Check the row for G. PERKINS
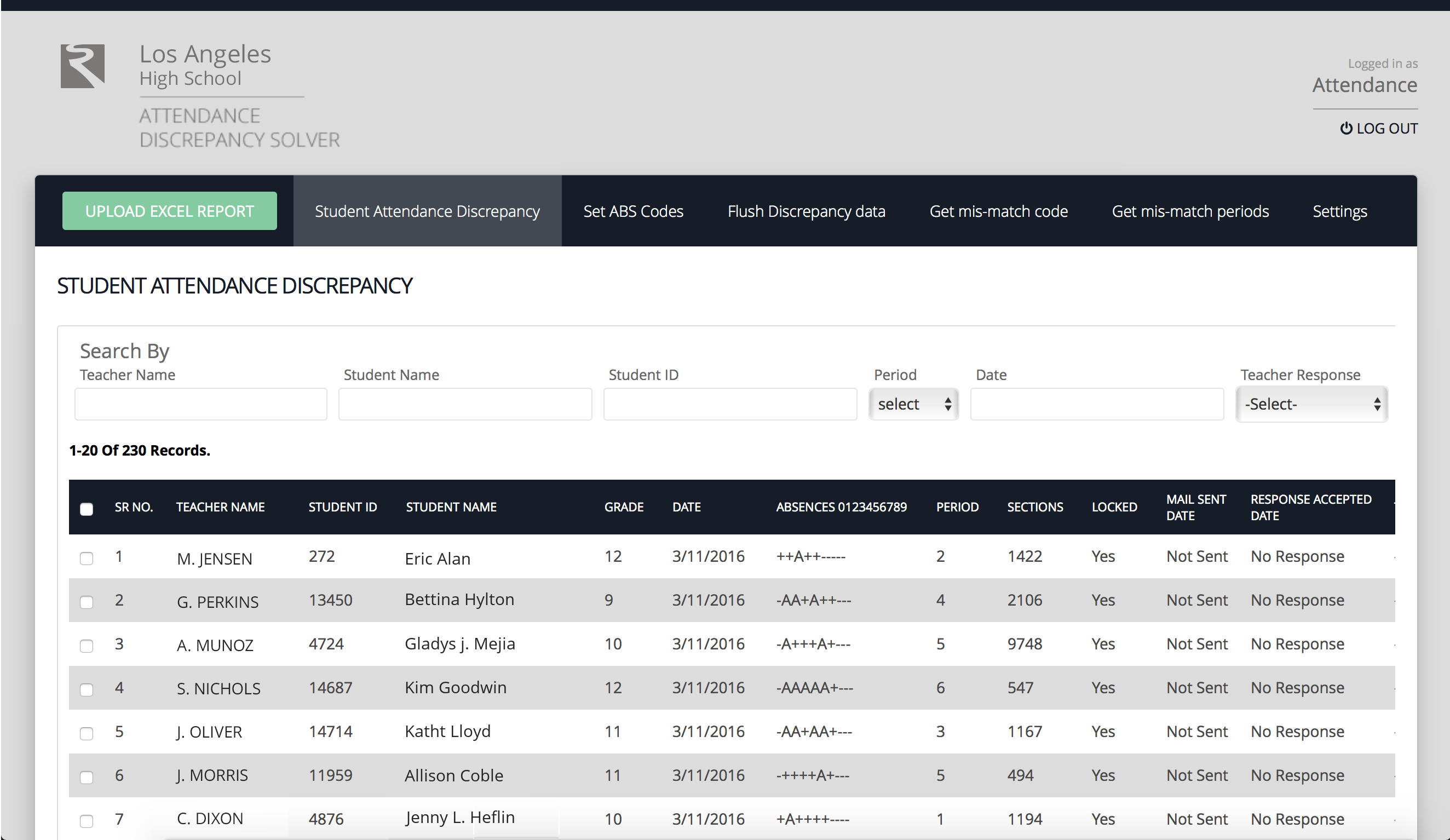The height and width of the screenshot is (840, 1450). [x=87, y=602]
